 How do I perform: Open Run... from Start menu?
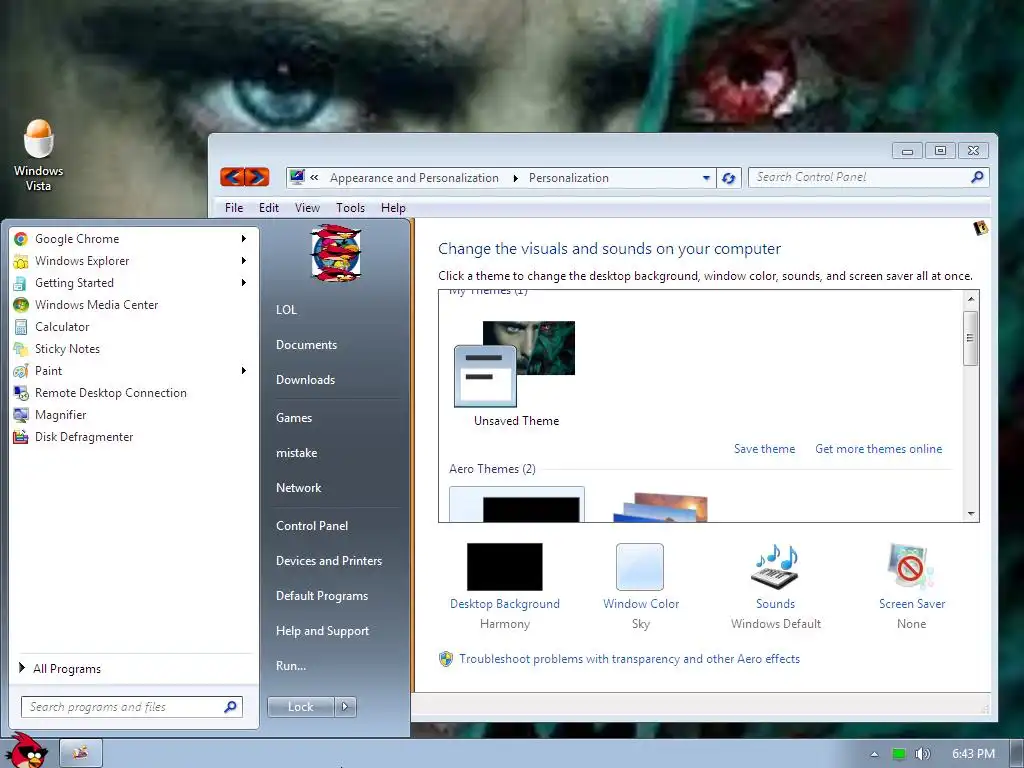291,666
